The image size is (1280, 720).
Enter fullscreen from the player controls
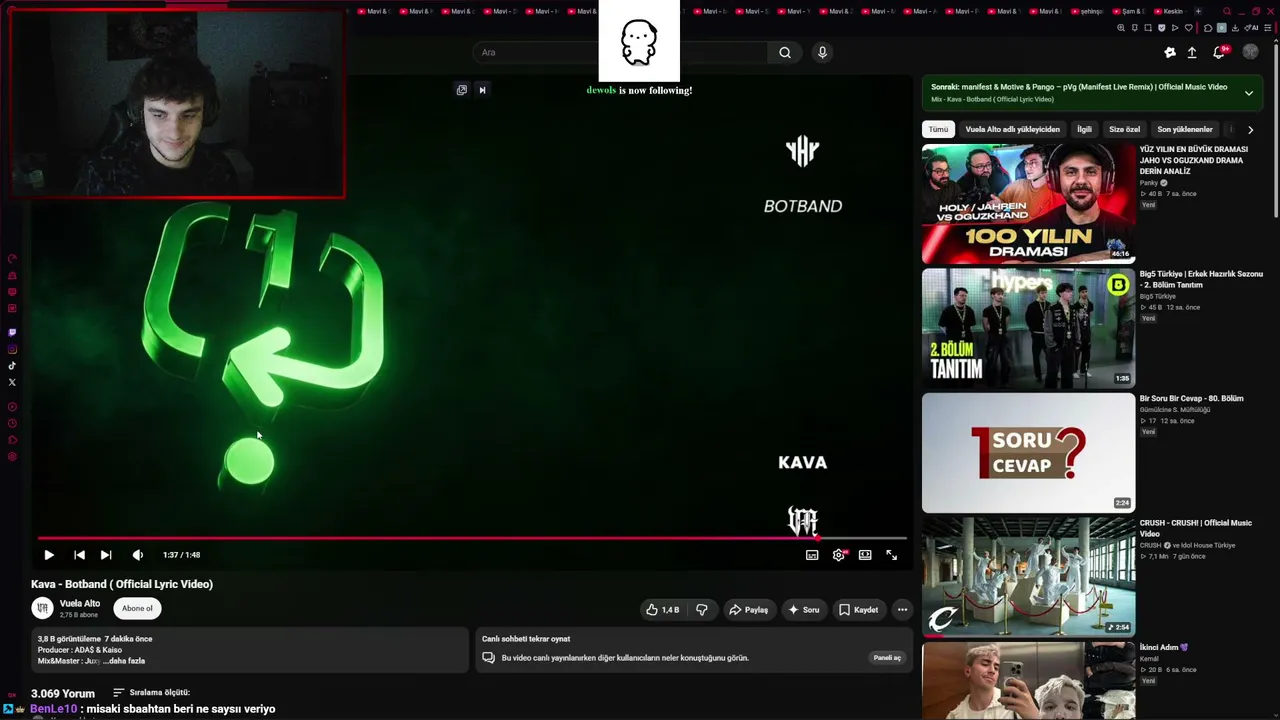click(x=892, y=555)
